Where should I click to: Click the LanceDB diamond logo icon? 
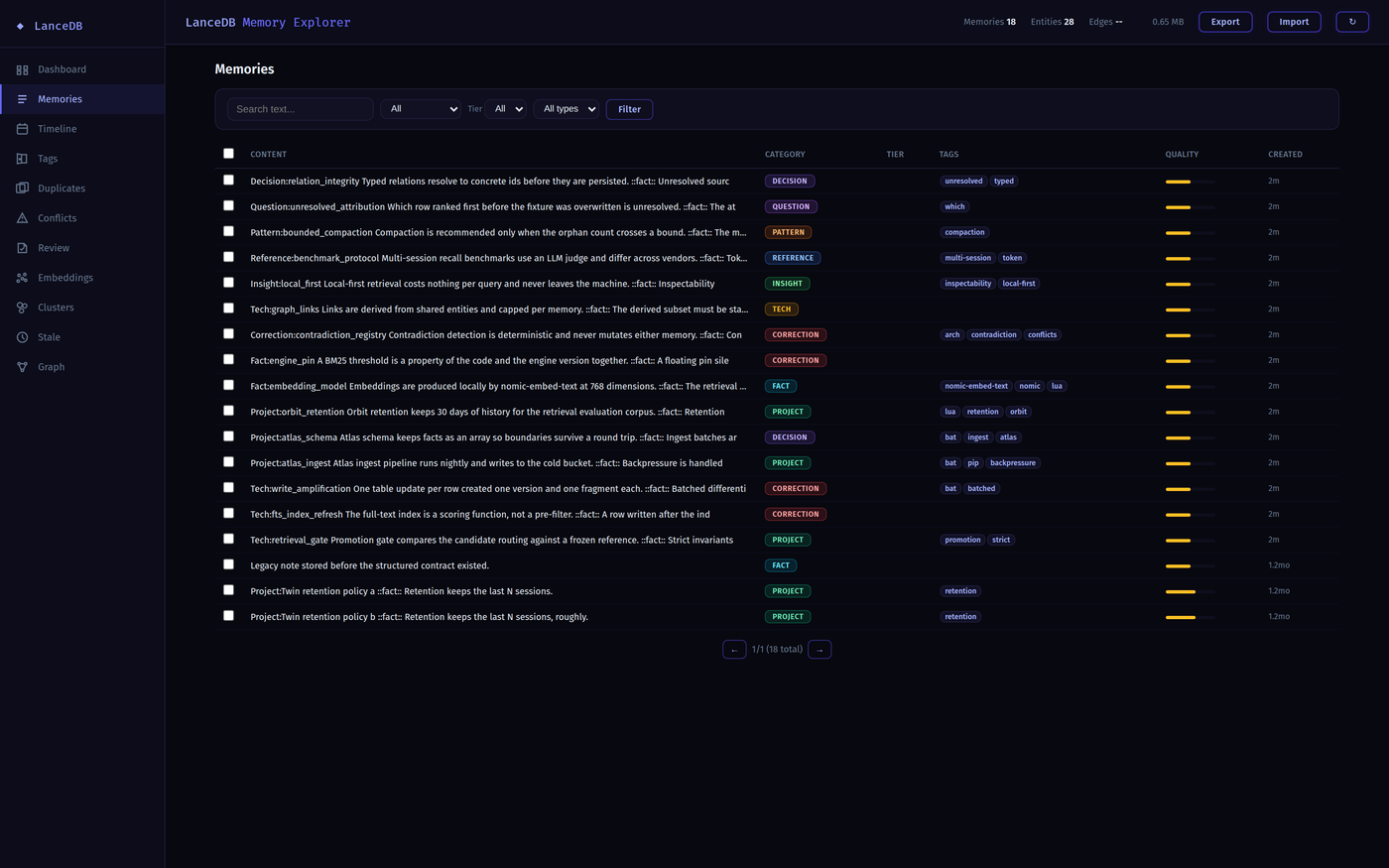(20, 26)
